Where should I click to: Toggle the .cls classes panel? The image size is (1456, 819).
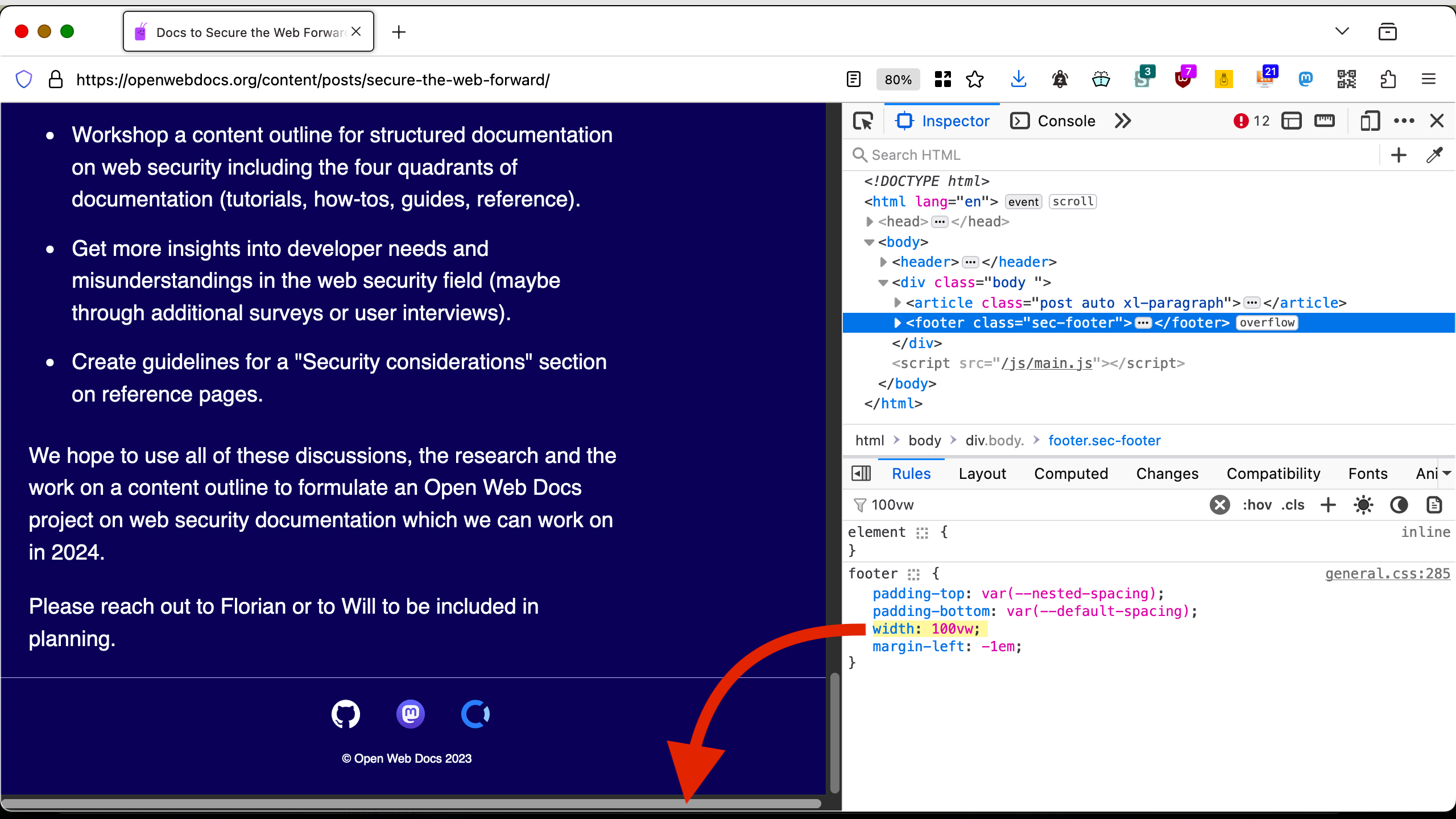coord(1293,504)
